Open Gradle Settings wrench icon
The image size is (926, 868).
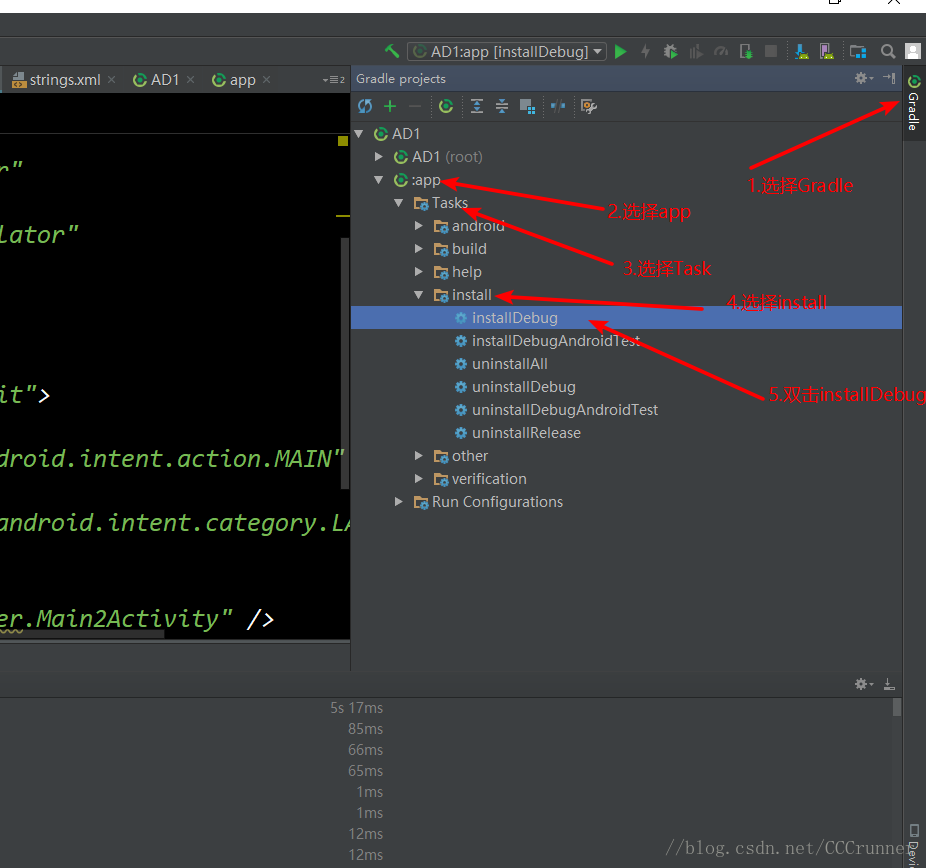coord(589,106)
